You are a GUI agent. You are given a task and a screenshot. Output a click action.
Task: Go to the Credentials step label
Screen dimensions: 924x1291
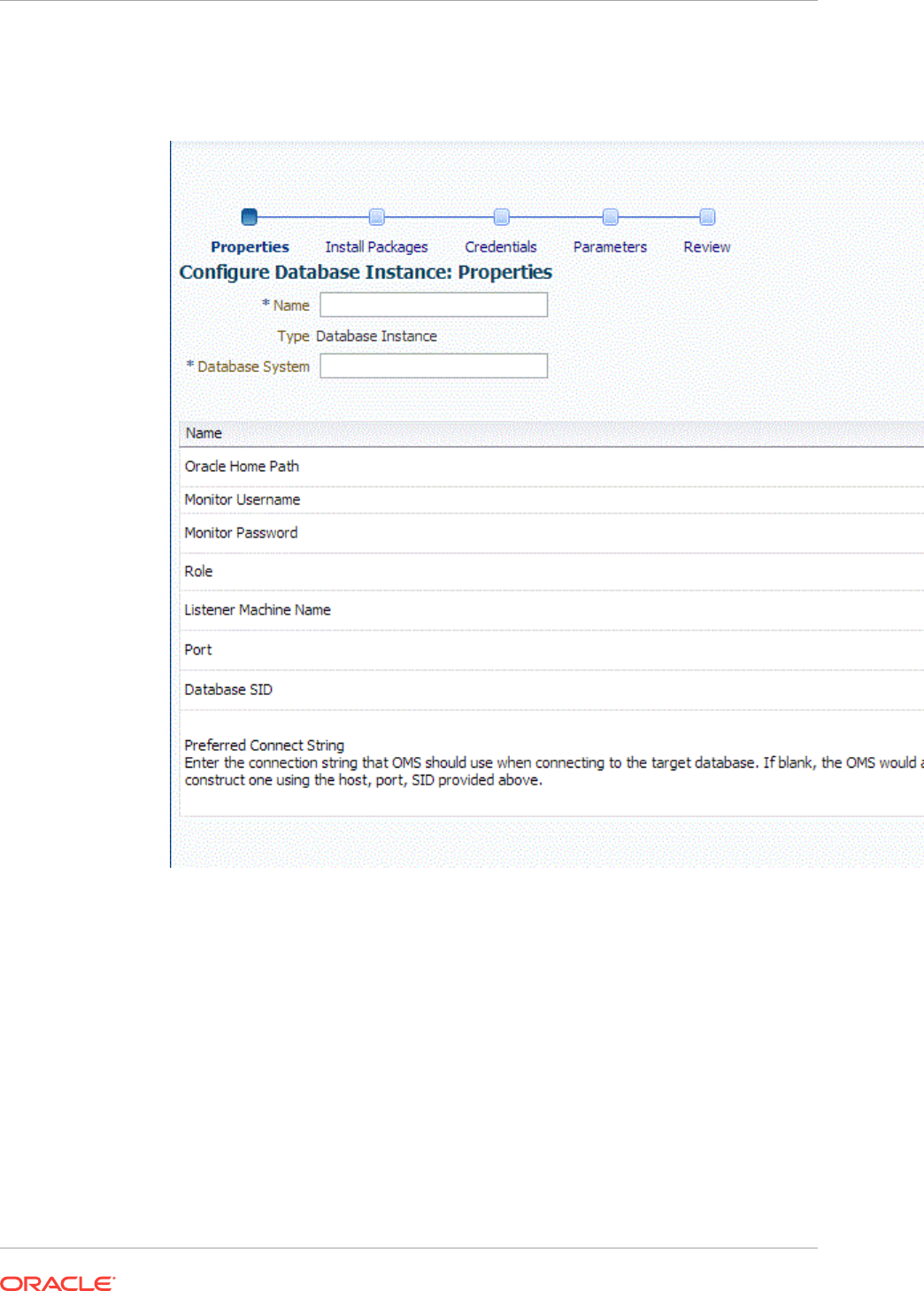coord(501,247)
